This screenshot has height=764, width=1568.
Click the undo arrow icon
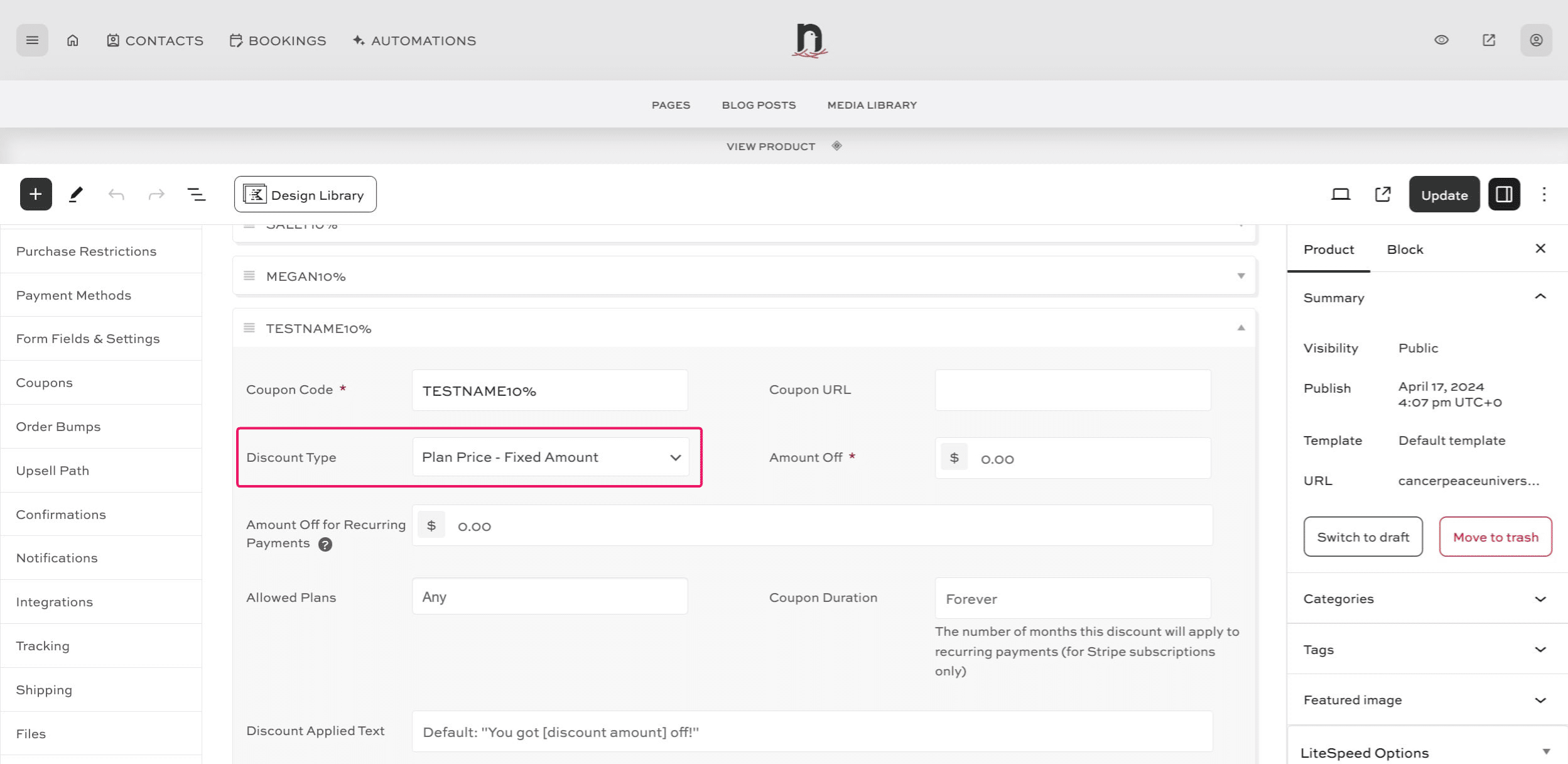pyautogui.click(x=116, y=194)
